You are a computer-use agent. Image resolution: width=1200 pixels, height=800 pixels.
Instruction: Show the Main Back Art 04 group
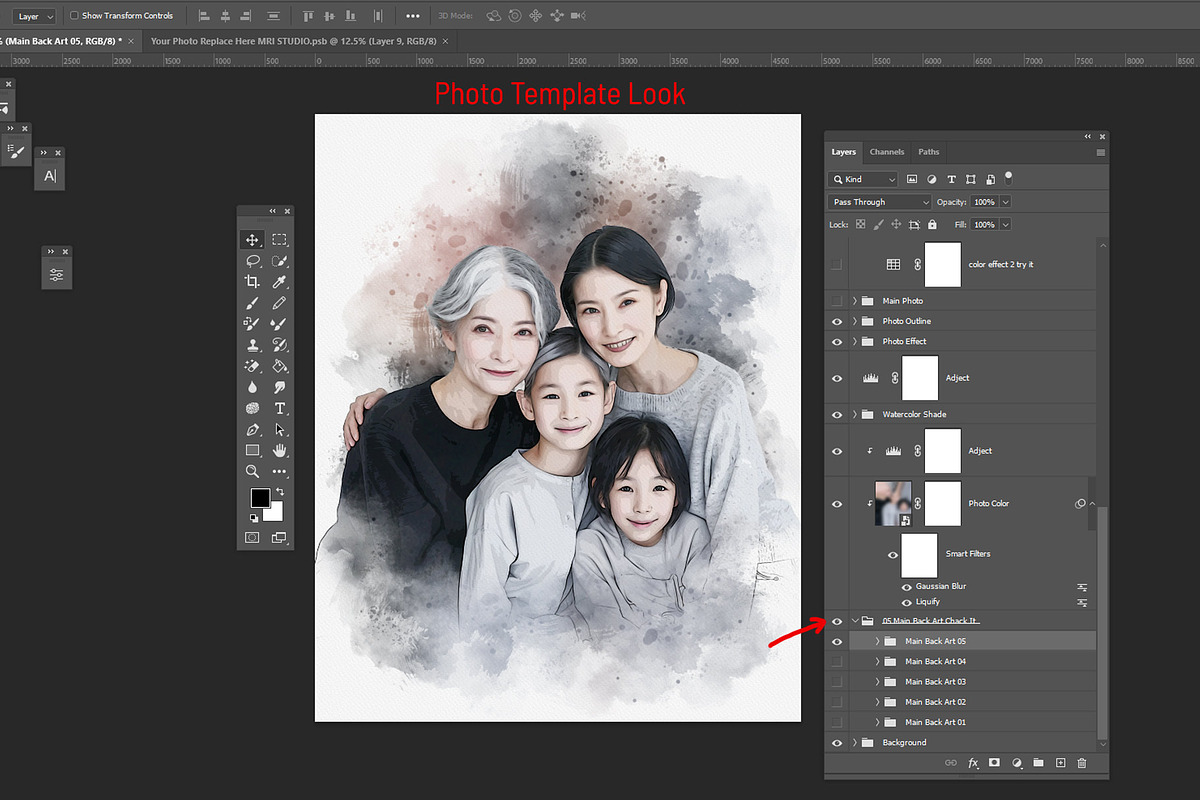[837, 662]
